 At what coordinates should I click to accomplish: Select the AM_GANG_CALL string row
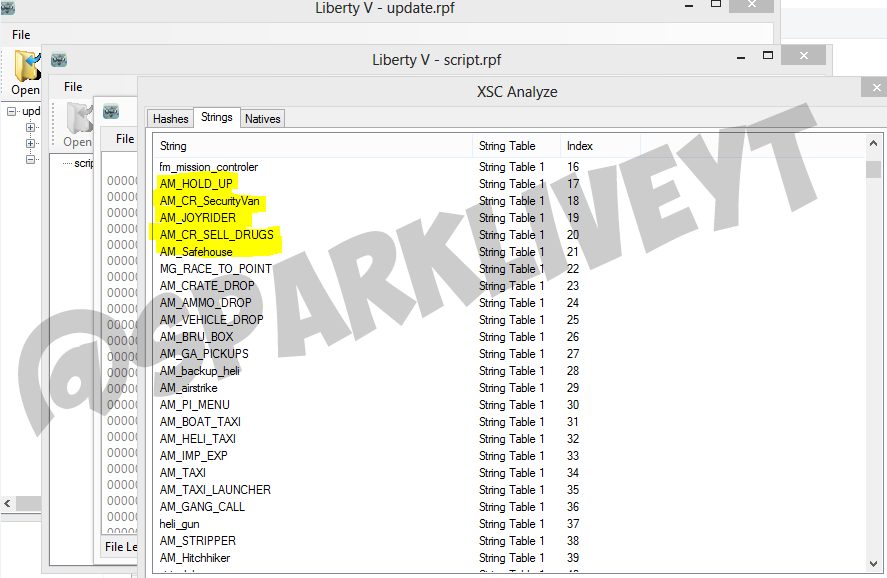click(x=509, y=506)
